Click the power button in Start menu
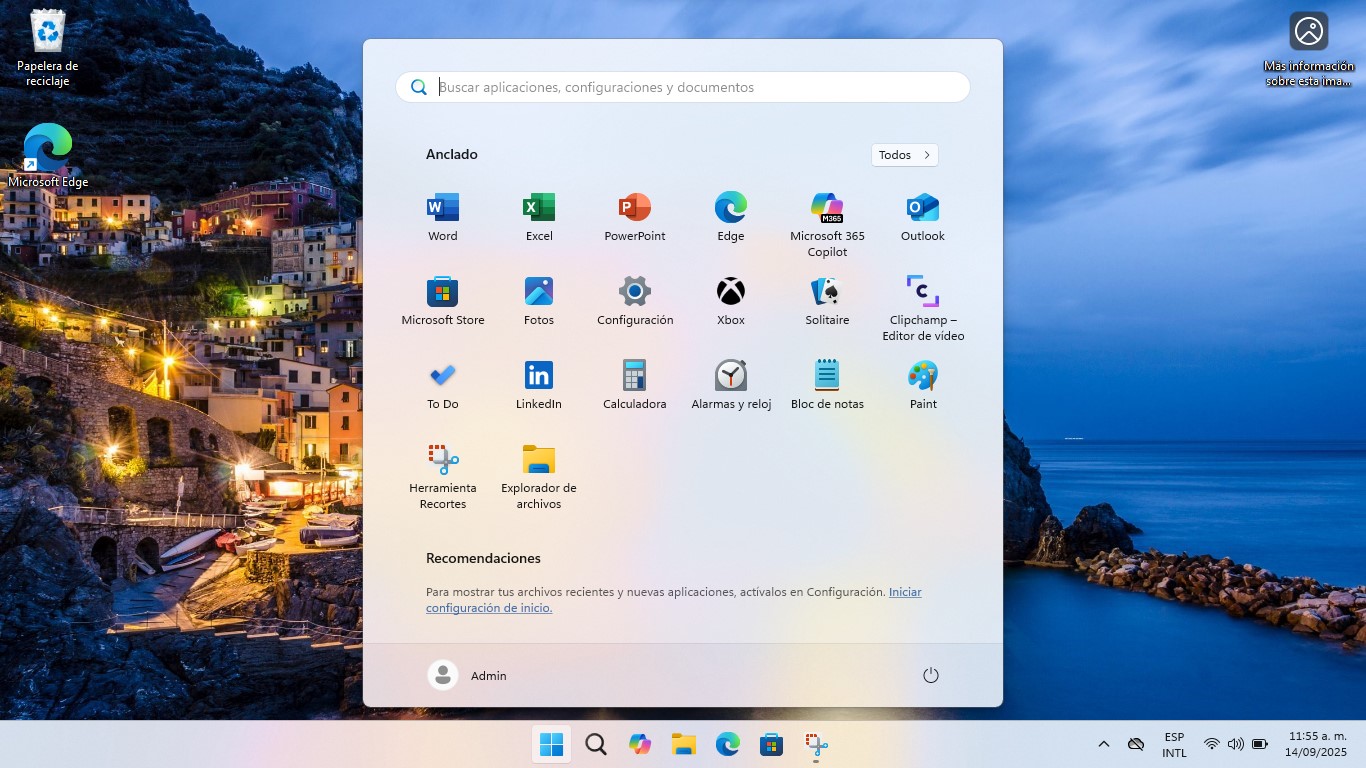The height and width of the screenshot is (768, 1366). [x=930, y=675]
